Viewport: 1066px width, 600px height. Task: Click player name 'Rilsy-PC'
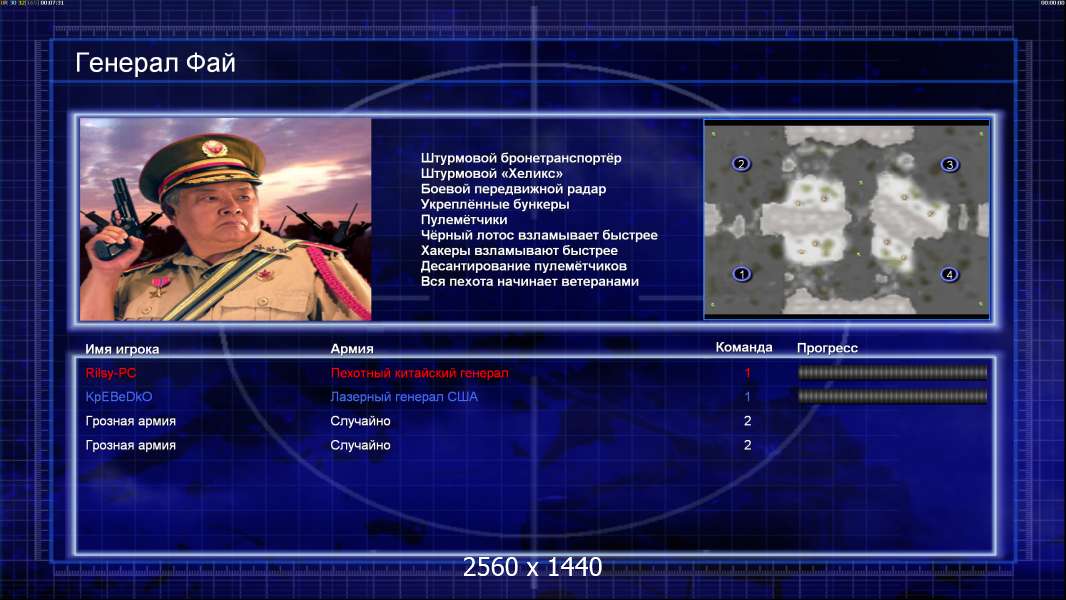coord(111,373)
